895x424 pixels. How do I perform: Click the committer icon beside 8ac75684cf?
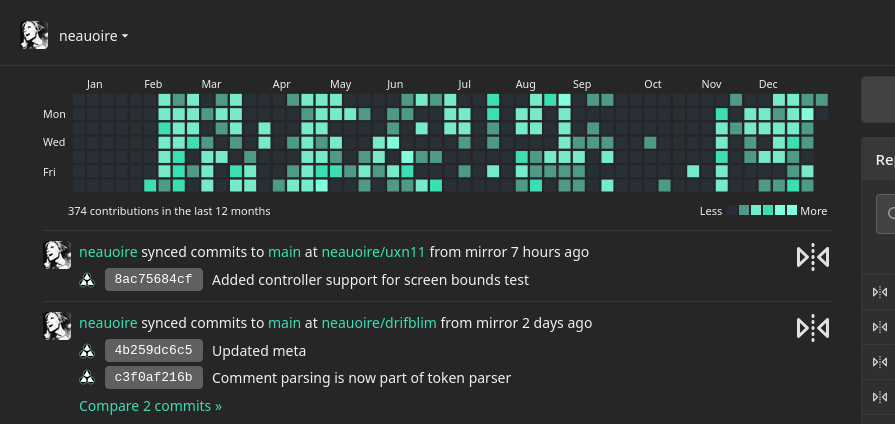(x=87, y=280)
